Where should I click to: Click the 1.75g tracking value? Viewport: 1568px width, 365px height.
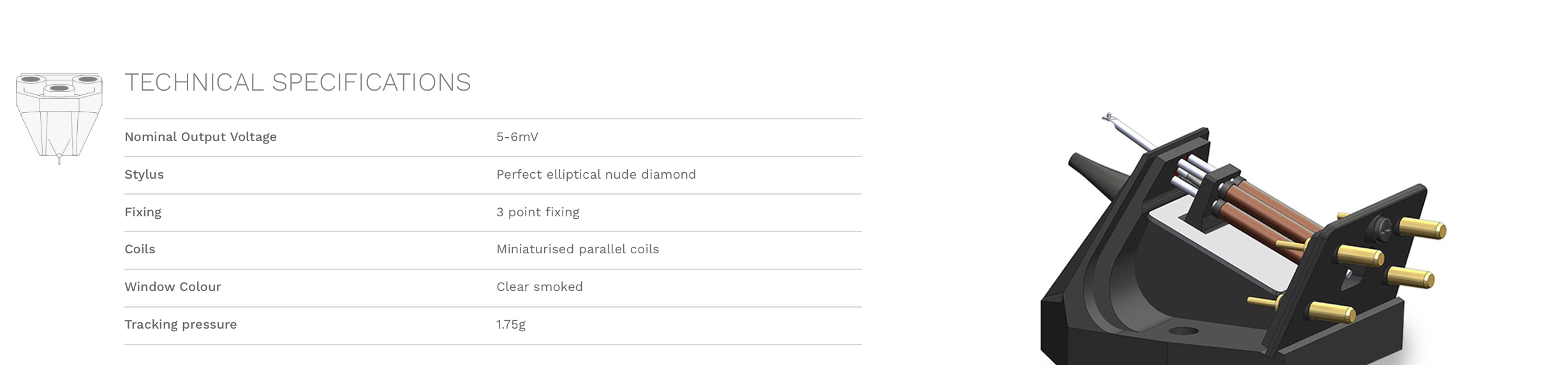[x=511, y=324]
